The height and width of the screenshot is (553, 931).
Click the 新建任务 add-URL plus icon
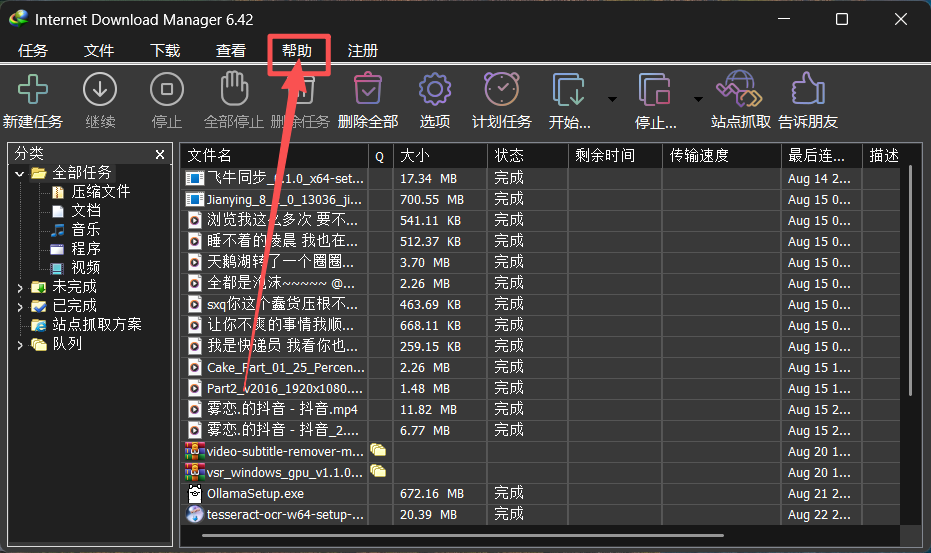tap(33, 89)
